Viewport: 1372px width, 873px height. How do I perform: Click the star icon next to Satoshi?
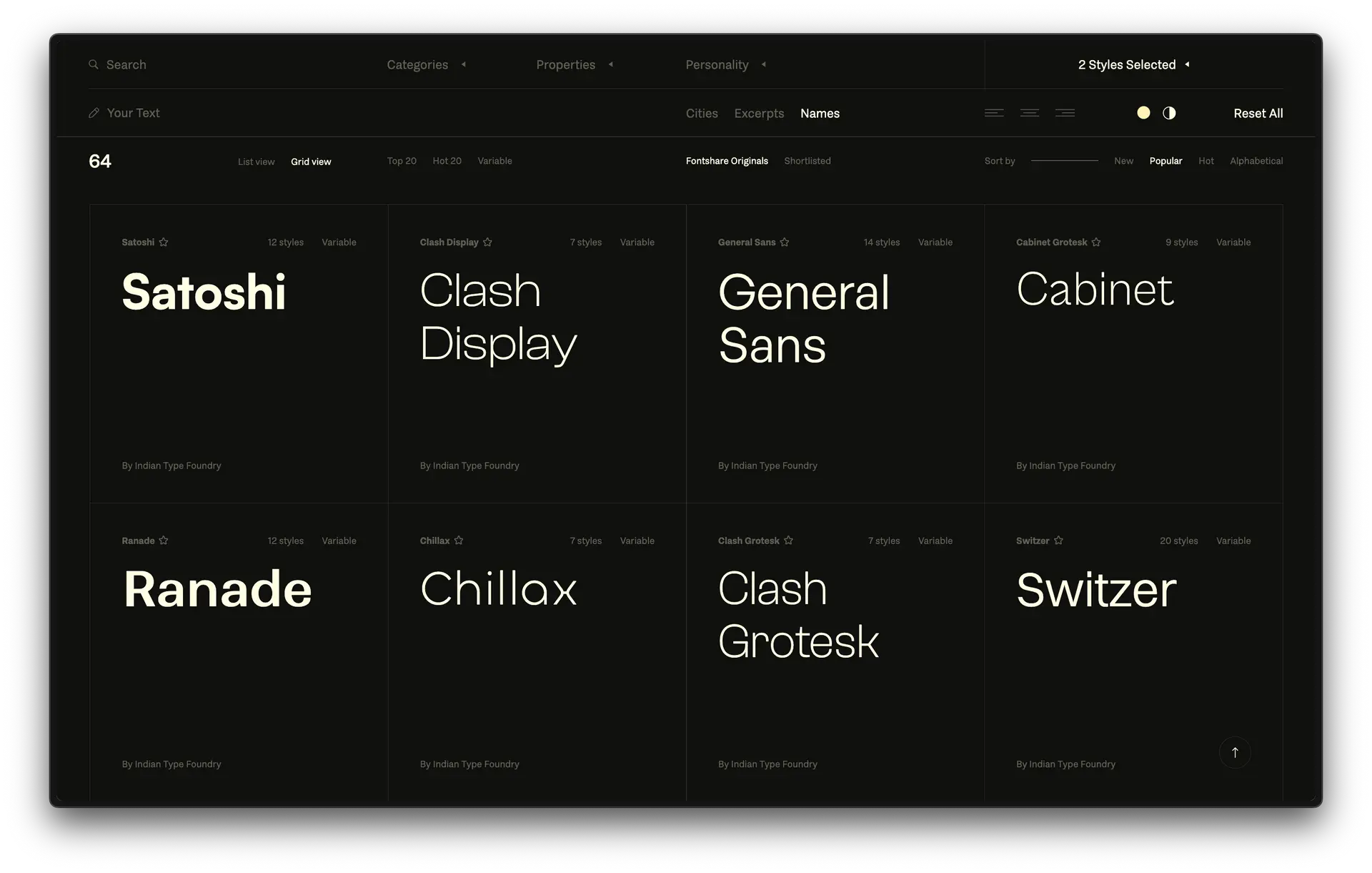164,242
